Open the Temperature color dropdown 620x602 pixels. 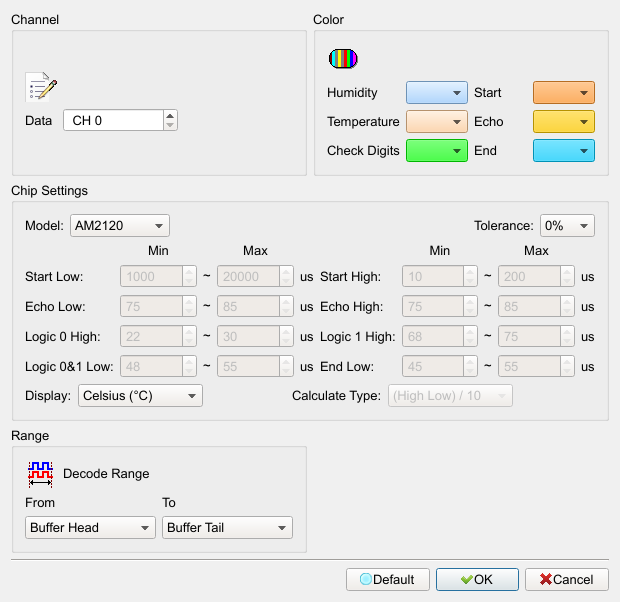[437, 121]
